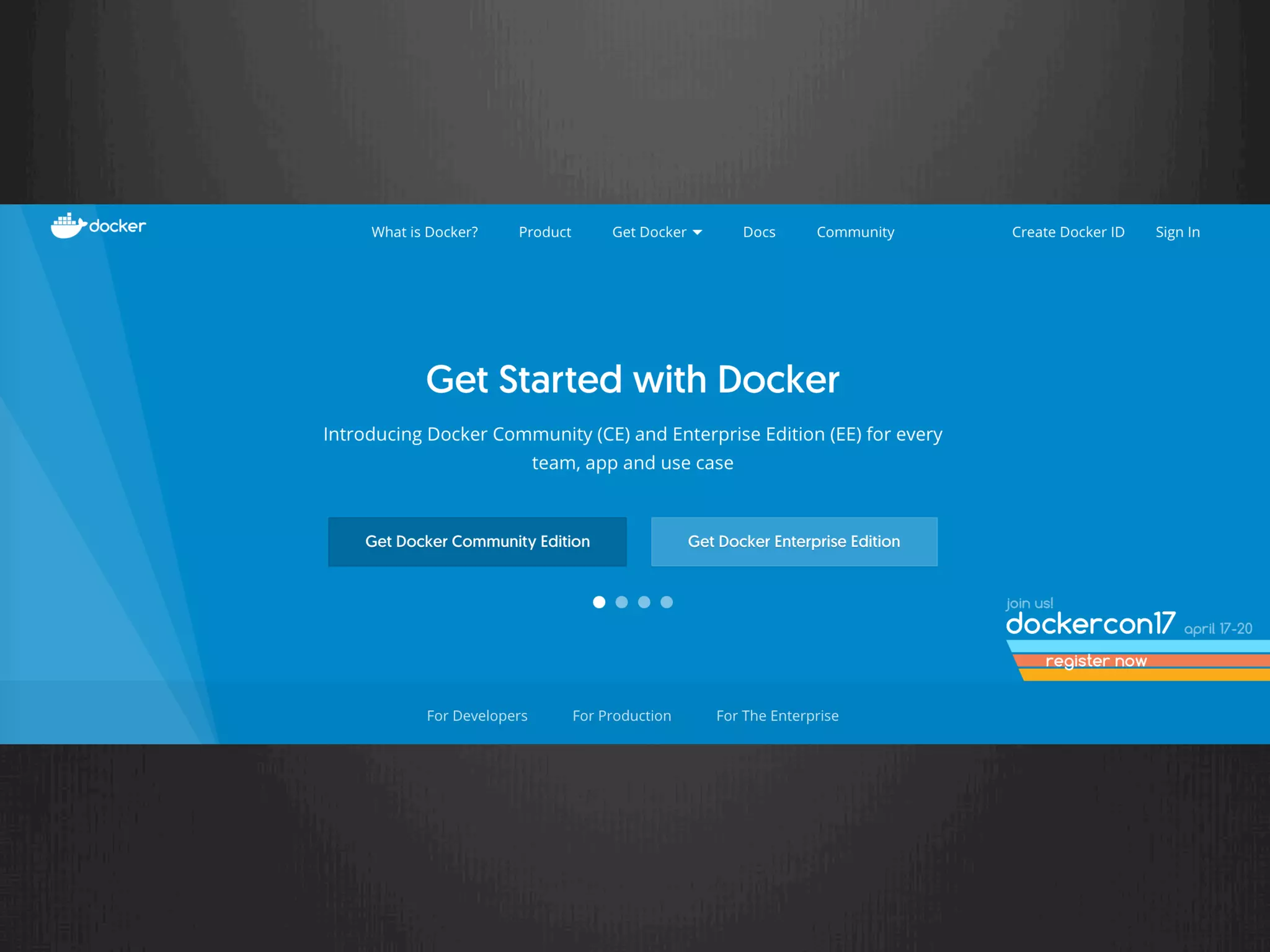Screen dimensions: 1270x952
Task: Select the second carousel dot
Action: (621, 602)
